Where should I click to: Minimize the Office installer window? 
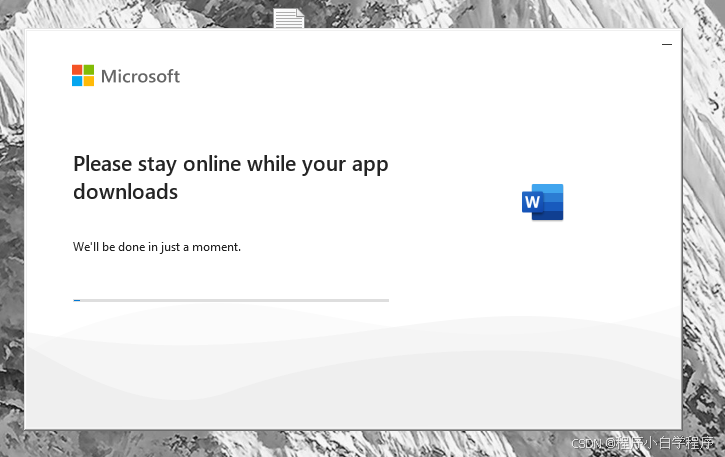(667, 44)
